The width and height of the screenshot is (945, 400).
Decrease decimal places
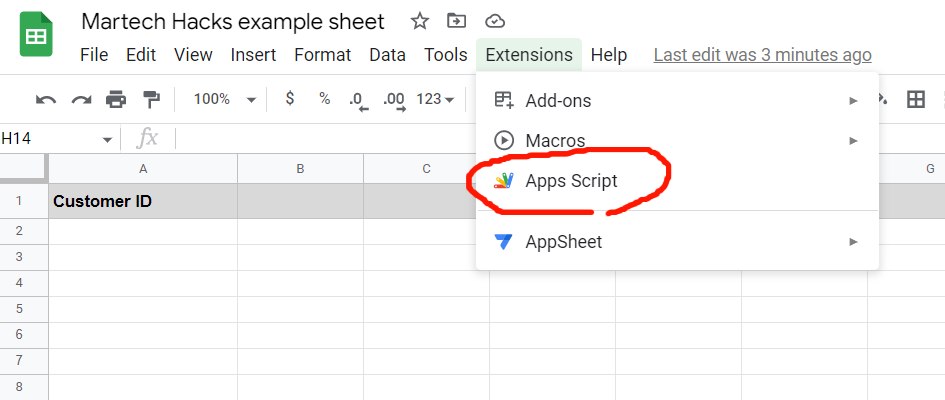coord(359,101)
